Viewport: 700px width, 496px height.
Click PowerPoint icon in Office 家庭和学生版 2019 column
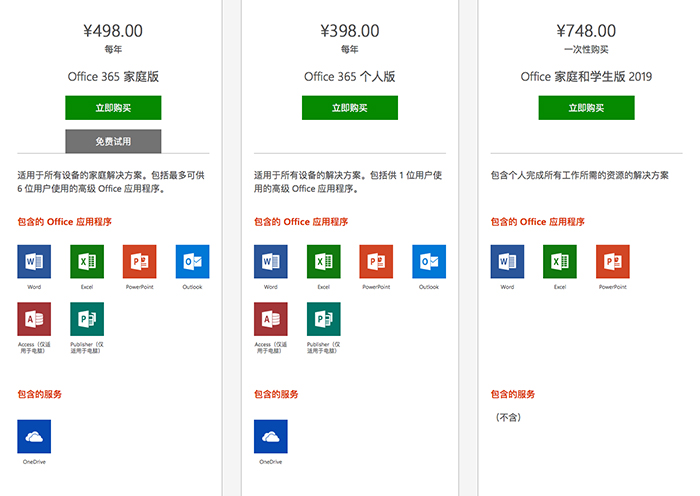tap(613, 261)
